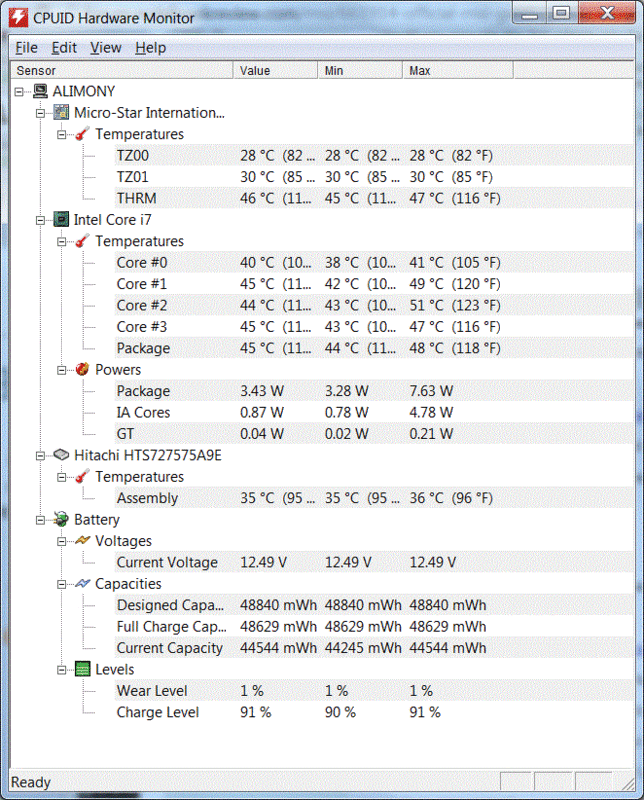
Task: Select the TZ01 temperature row
Action: (375, 177)
